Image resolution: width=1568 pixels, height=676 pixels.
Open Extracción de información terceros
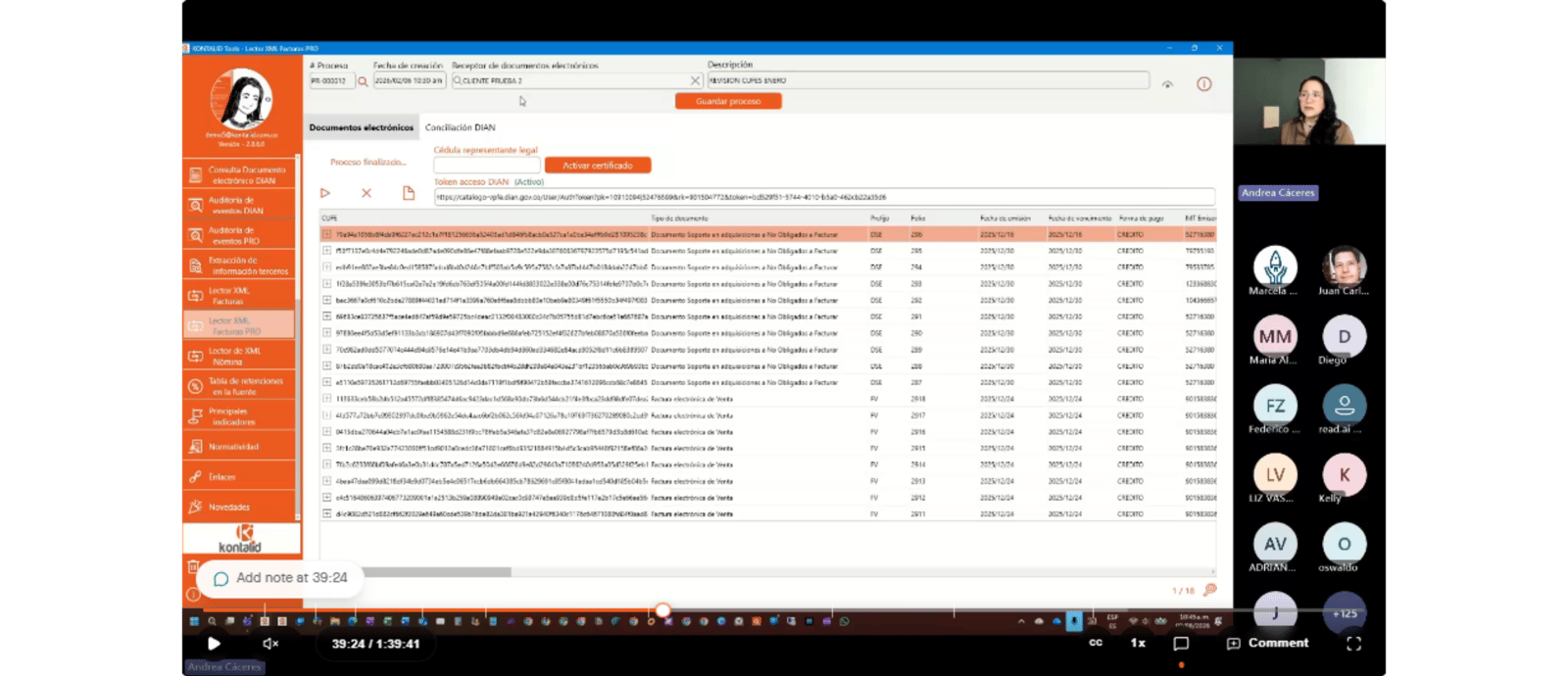click(239, 266)
